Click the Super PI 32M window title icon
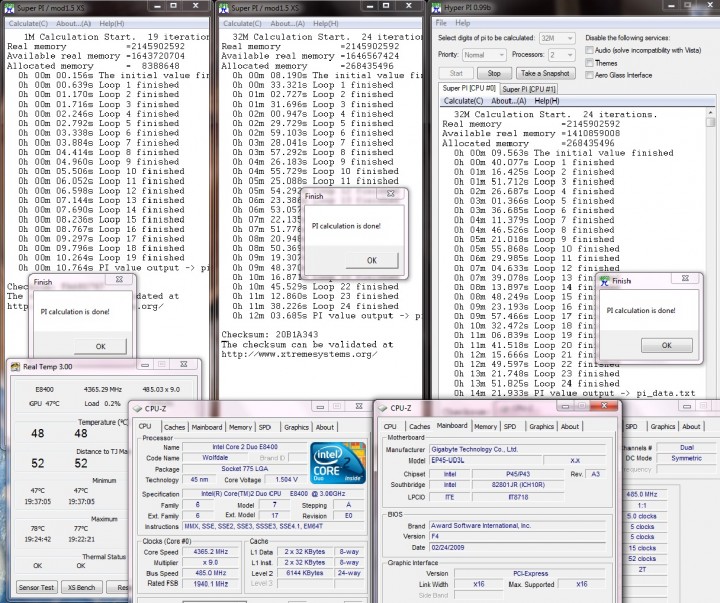 [x=224, y=8]
